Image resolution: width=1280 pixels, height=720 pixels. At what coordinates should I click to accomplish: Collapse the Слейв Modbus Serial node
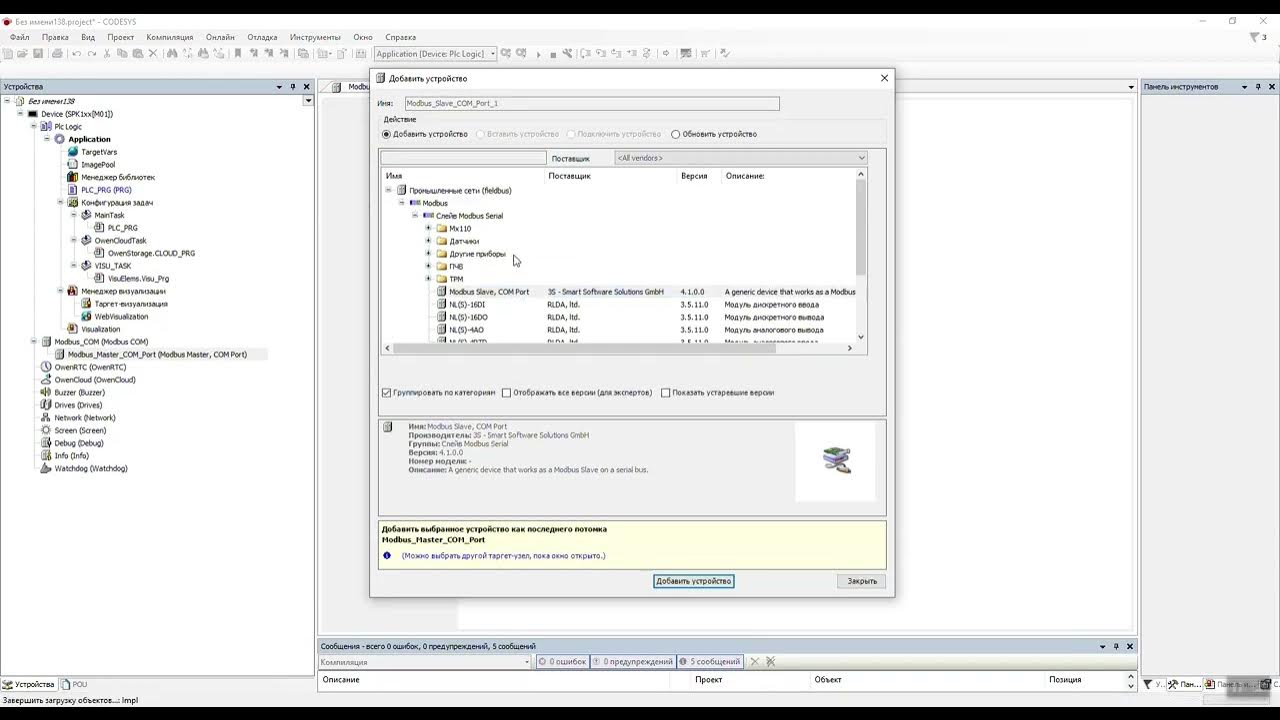[x=415, y=215]
